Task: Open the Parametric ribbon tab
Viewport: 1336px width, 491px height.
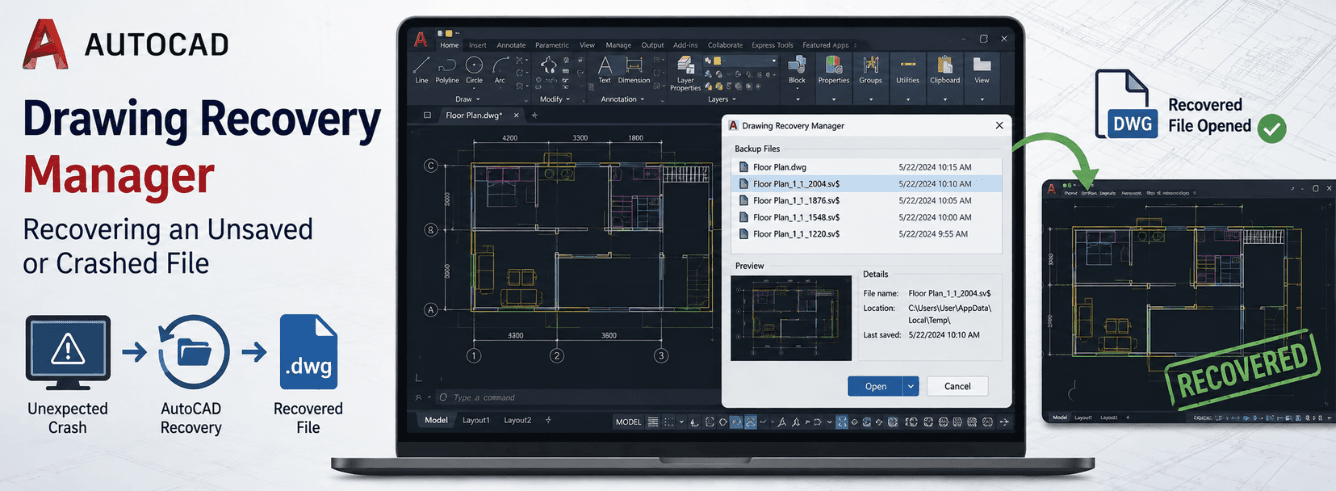Action: 552,45
